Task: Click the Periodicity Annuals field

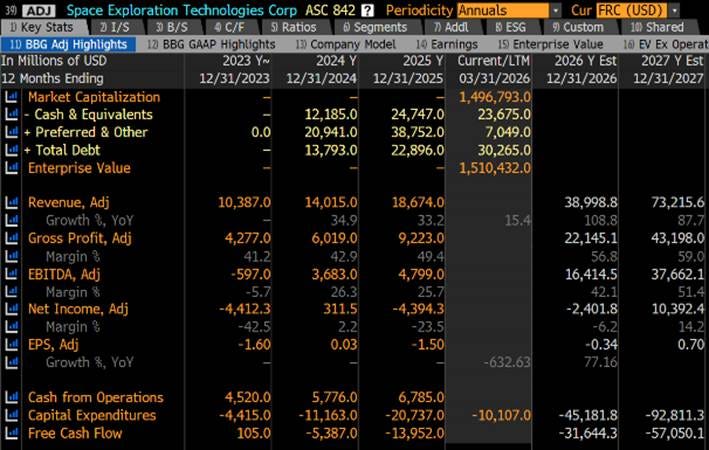Action: pyautogui.click(x=503, y=10)
